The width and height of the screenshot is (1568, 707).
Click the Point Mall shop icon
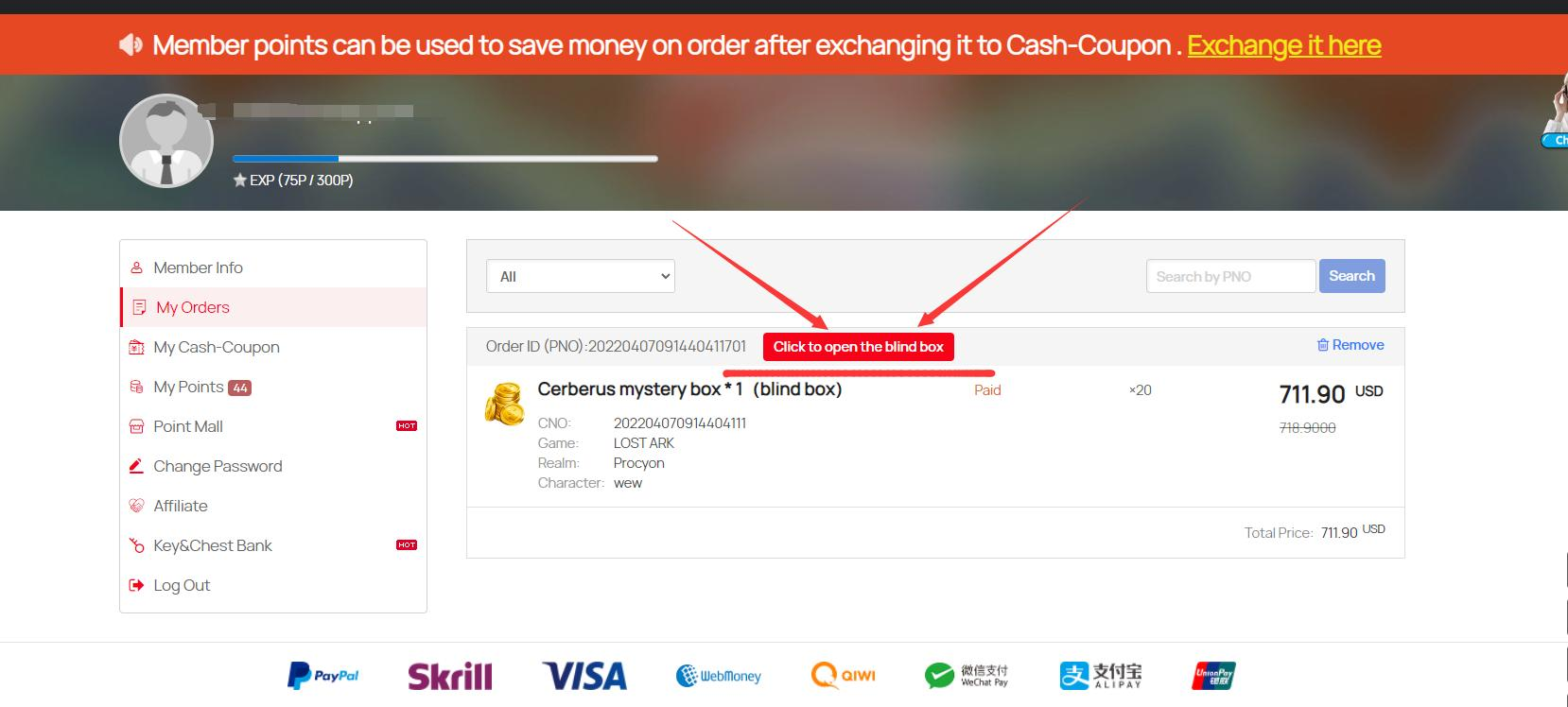(136, 426)
